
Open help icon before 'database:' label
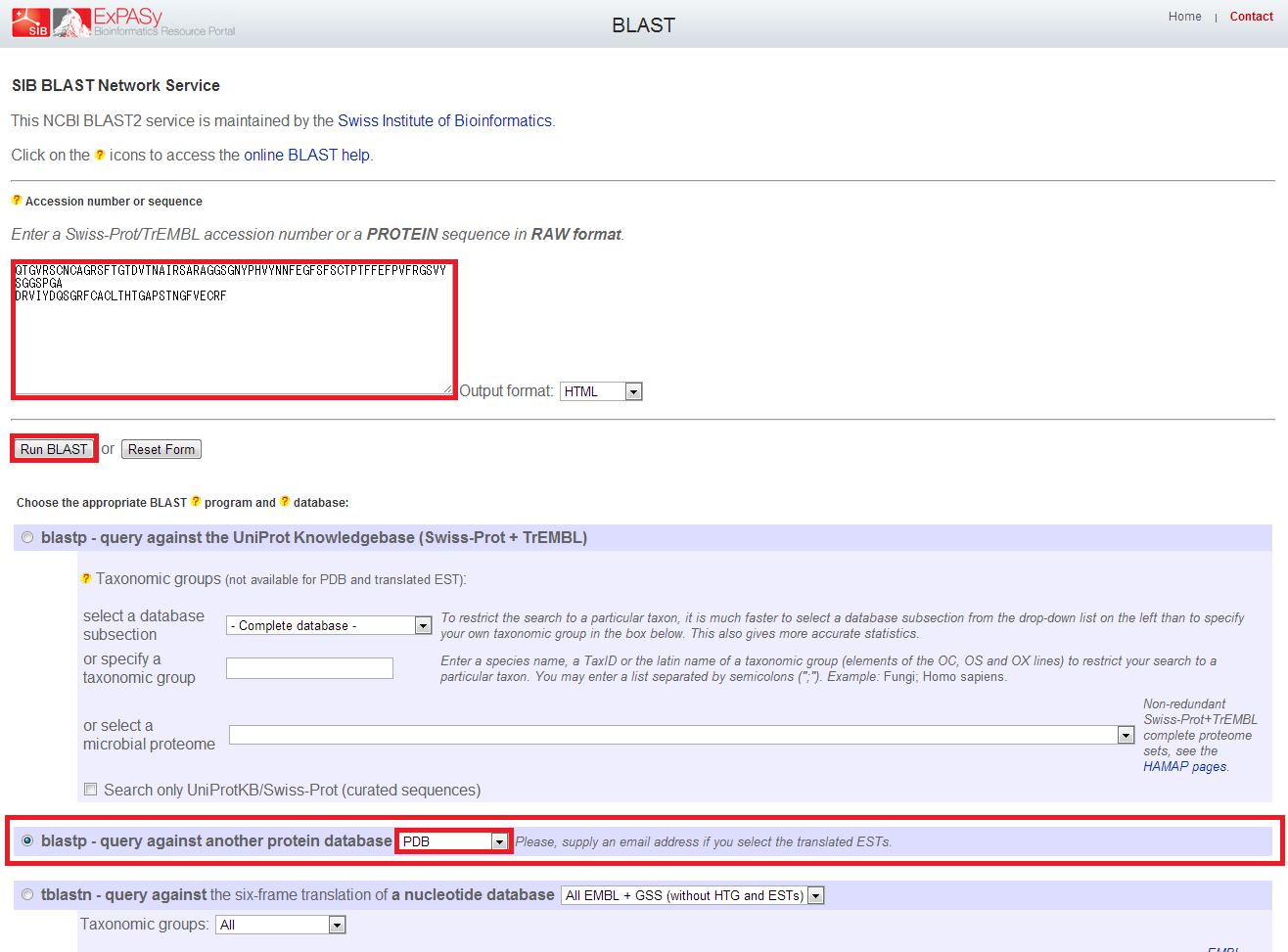click(285, 502)
